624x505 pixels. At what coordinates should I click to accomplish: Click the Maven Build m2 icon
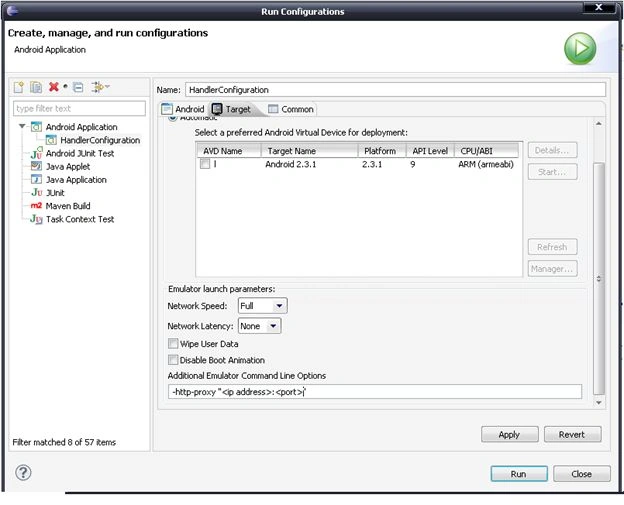36,206
